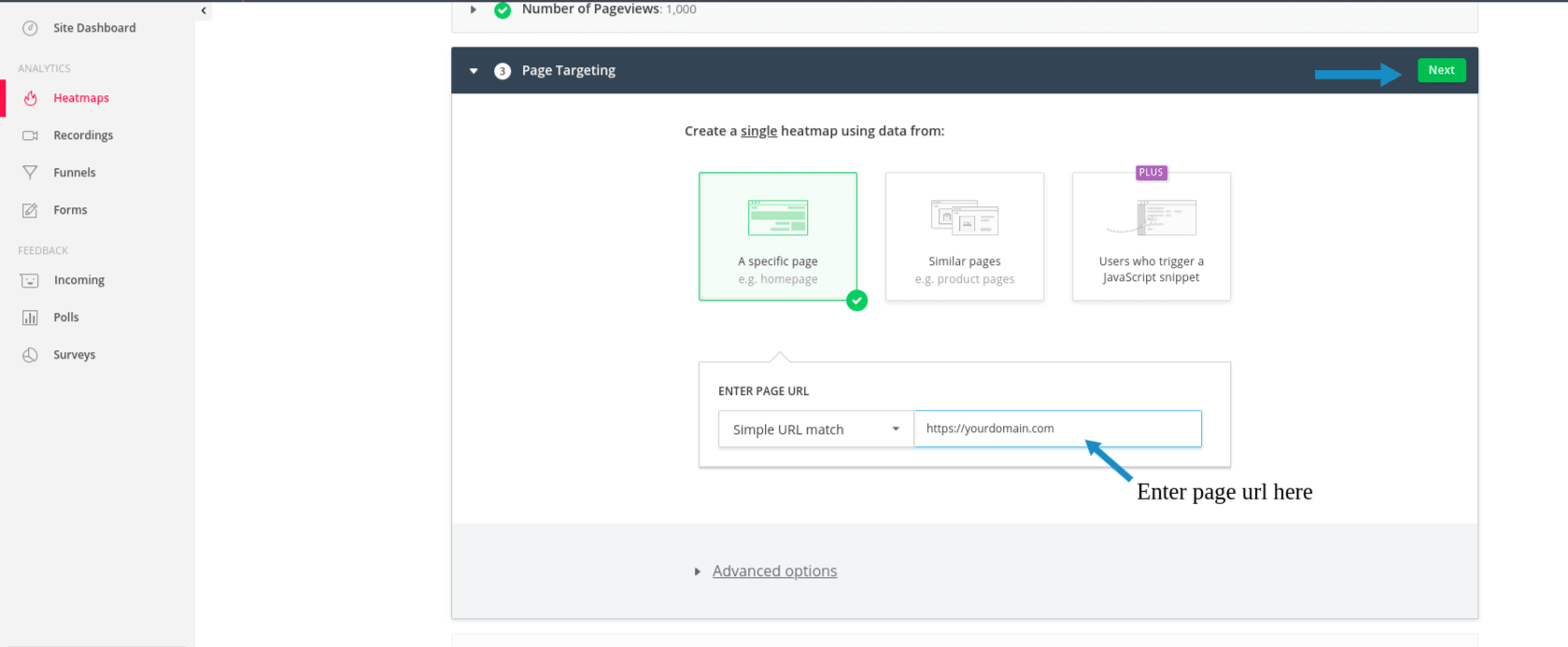Click the Surveys pie chart icon

[30, 355]
